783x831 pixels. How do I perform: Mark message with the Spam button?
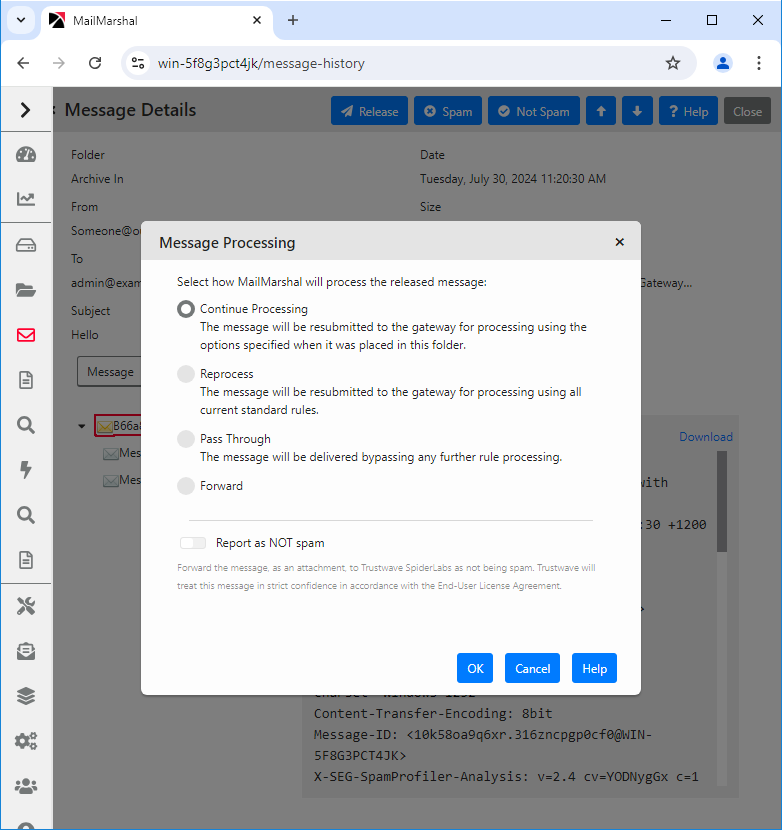[x=448, y=111]
